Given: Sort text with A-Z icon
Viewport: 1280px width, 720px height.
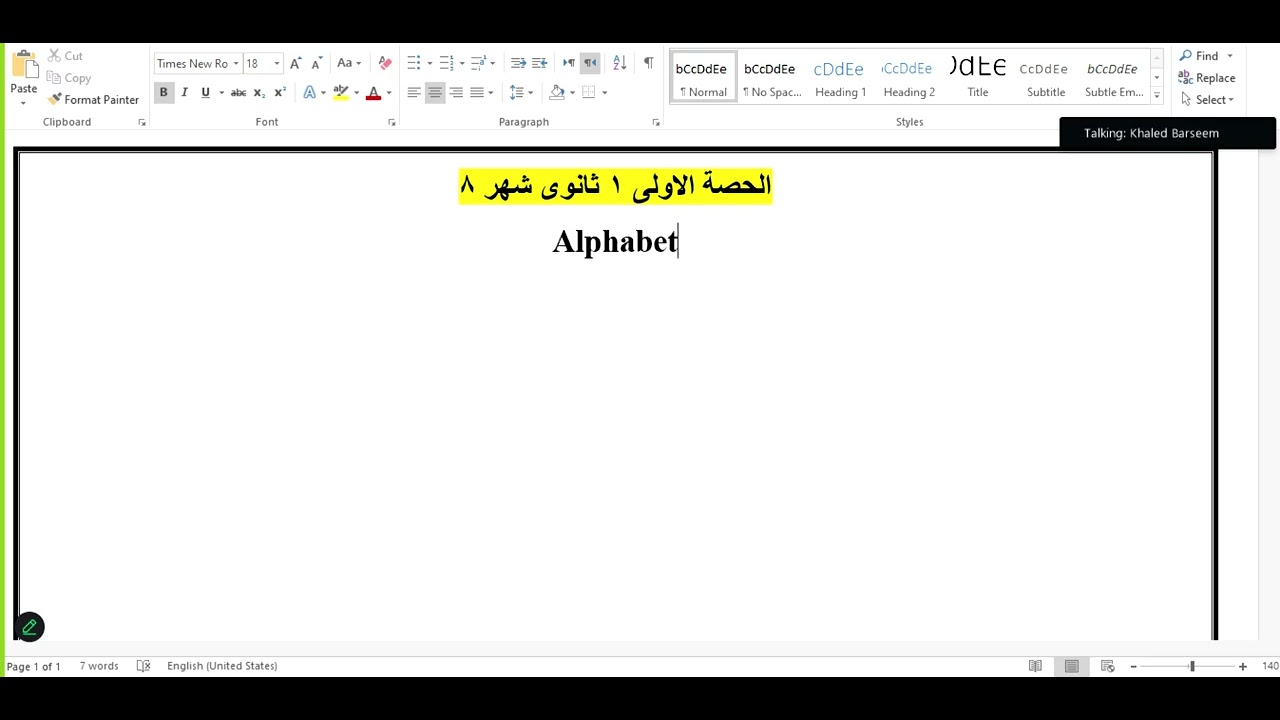Looking at the screenshot, I should (619, 63).
